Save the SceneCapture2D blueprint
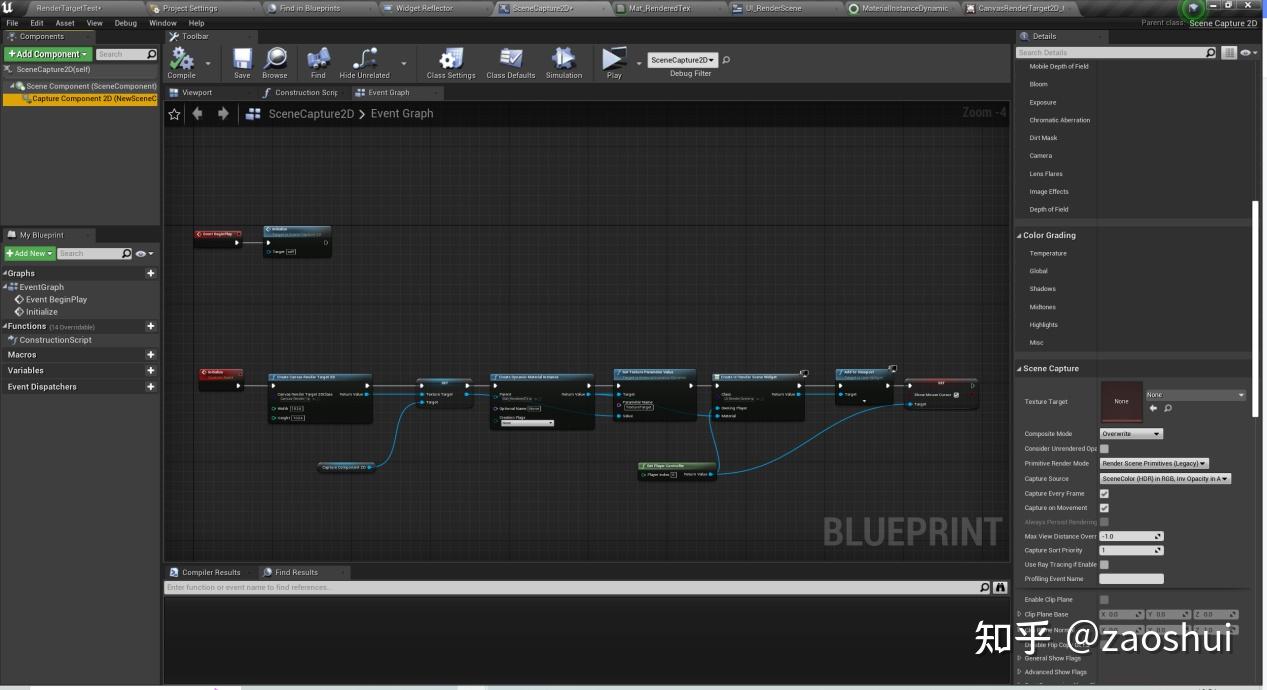Screen dimensions: 1267x690 tap(241, 61)
